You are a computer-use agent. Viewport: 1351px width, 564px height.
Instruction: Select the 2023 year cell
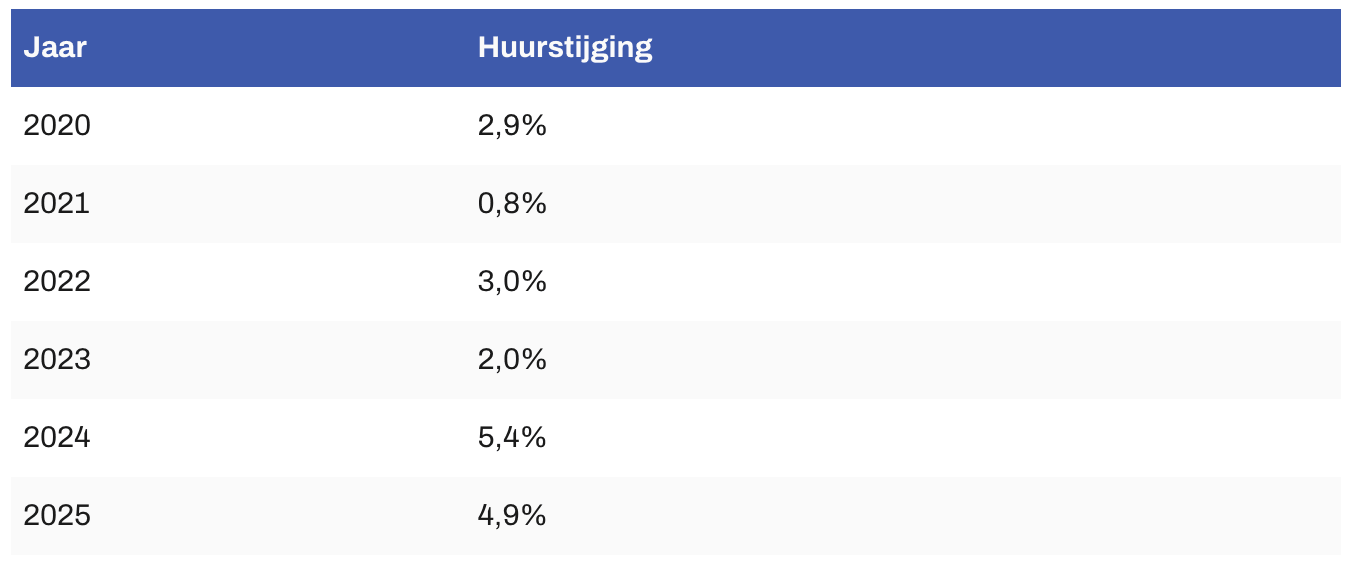[x=57, y=360]
